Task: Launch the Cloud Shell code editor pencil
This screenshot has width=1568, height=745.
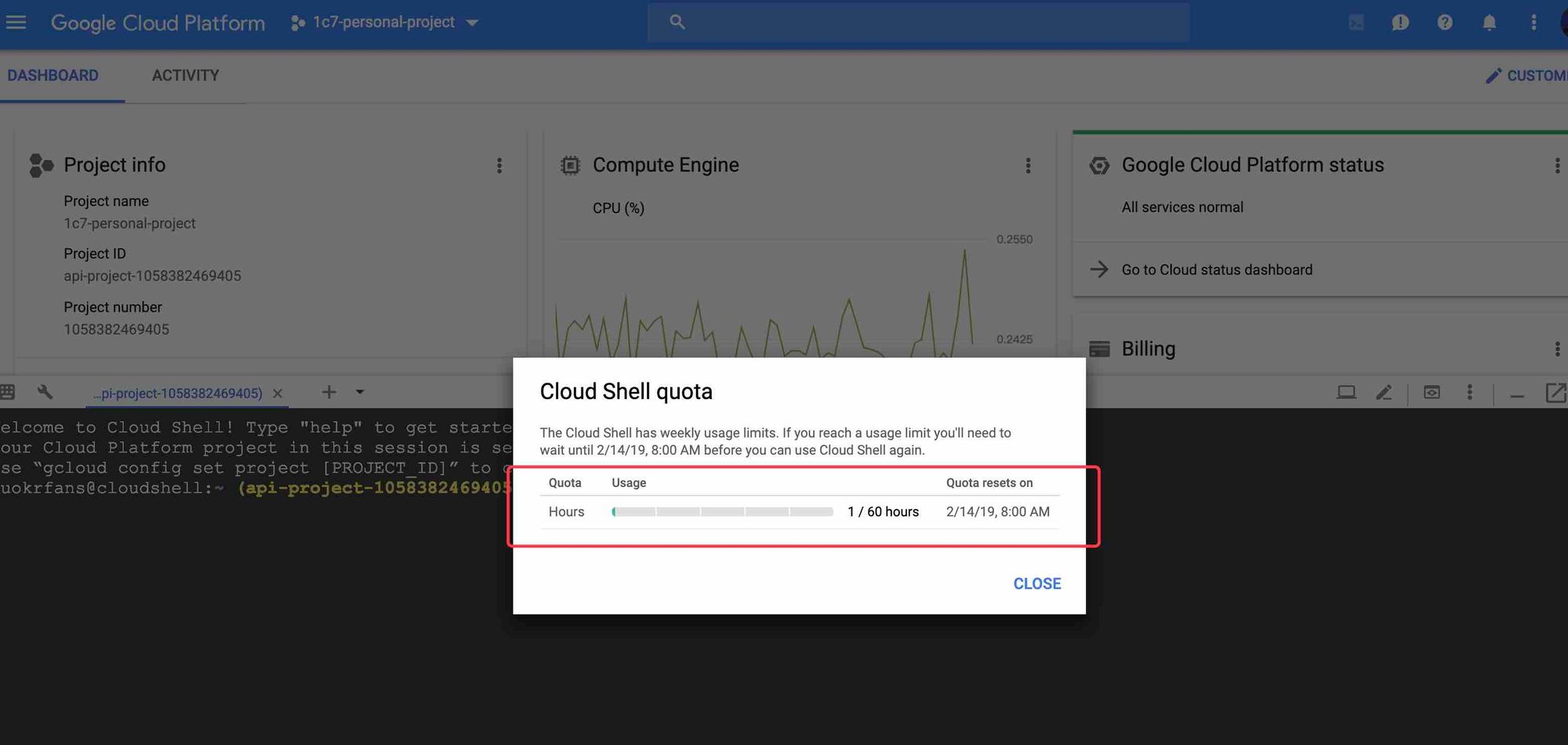Action: 1385,392
